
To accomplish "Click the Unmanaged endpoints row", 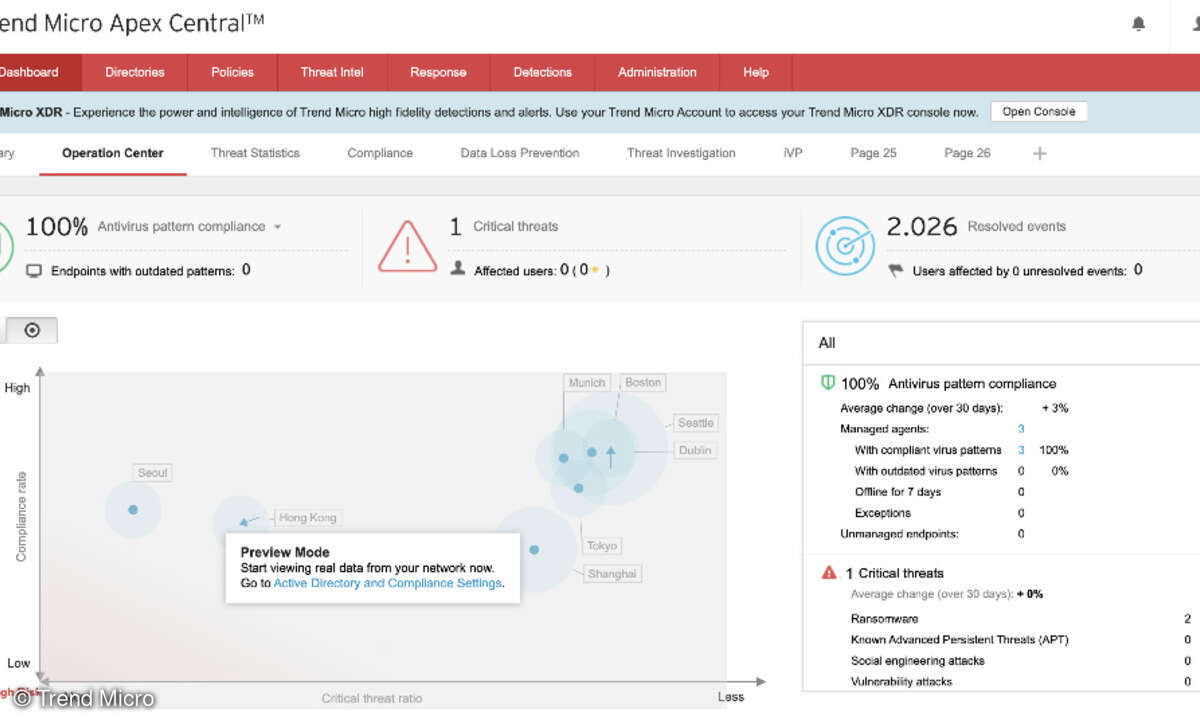I will coord(932,534).
